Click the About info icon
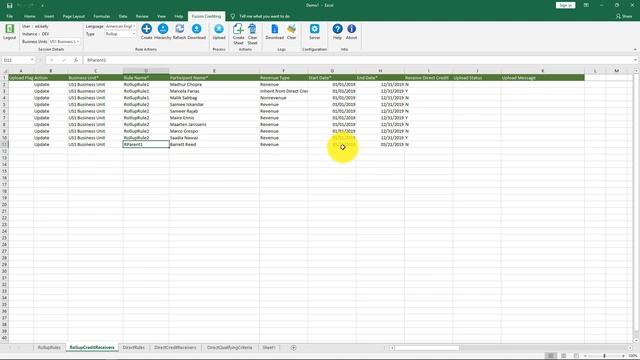This screenshot has height=360, width=640. pyautogui.click(x=351, y=29)
